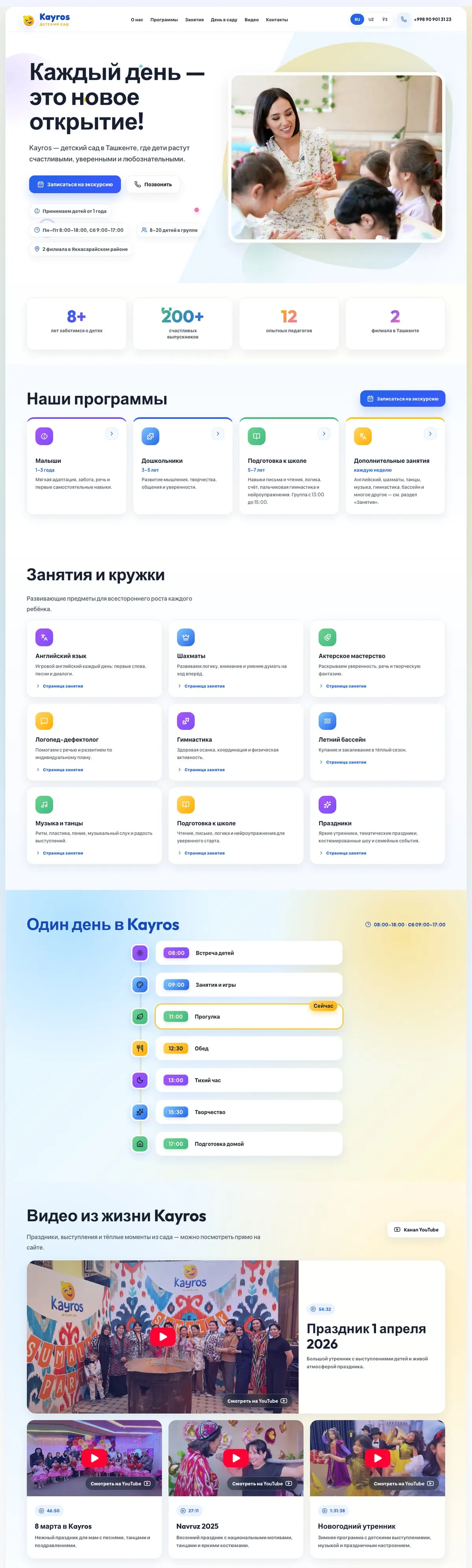Image resolution: width=472 pixels, height=1568 pixels.
Task: Play the Новогодний утренник video
Action: 378,1457
